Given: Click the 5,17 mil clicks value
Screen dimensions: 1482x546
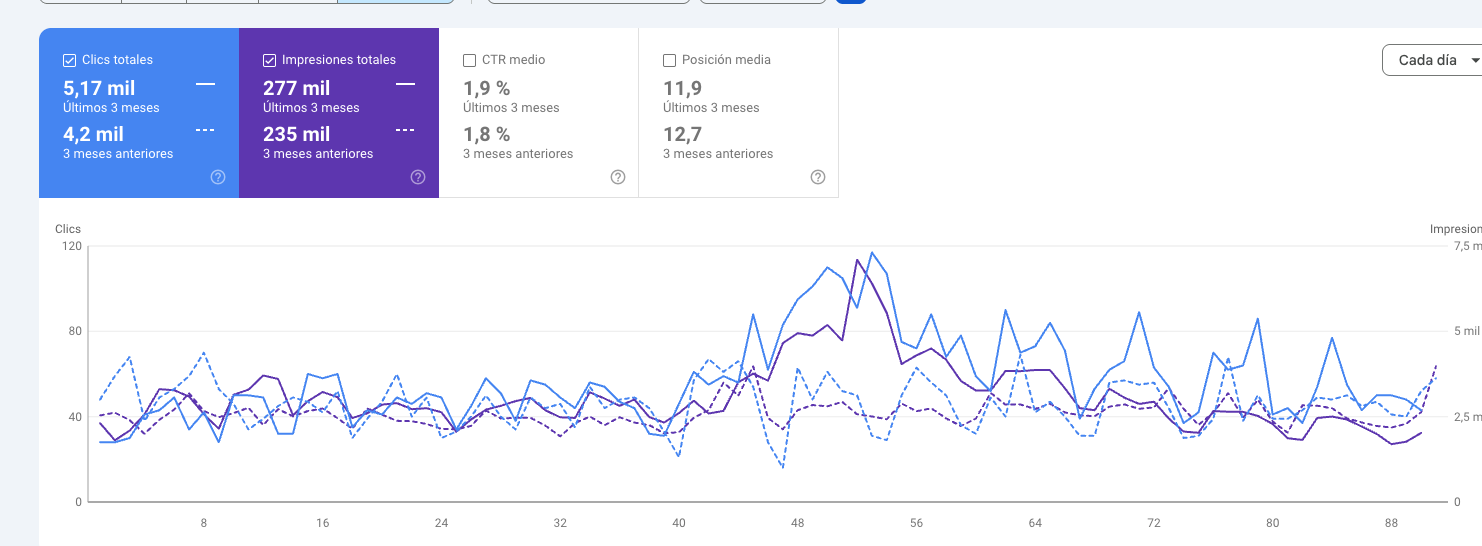Looking at the screenshot, I should pos(99,89).
